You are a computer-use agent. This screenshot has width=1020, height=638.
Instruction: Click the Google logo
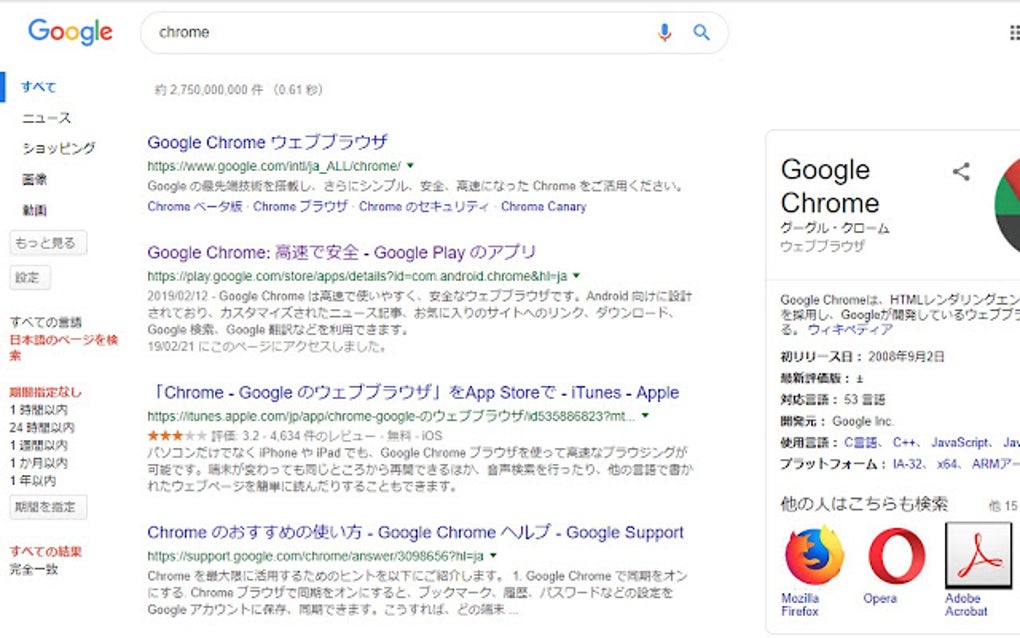tap(70, 32)
